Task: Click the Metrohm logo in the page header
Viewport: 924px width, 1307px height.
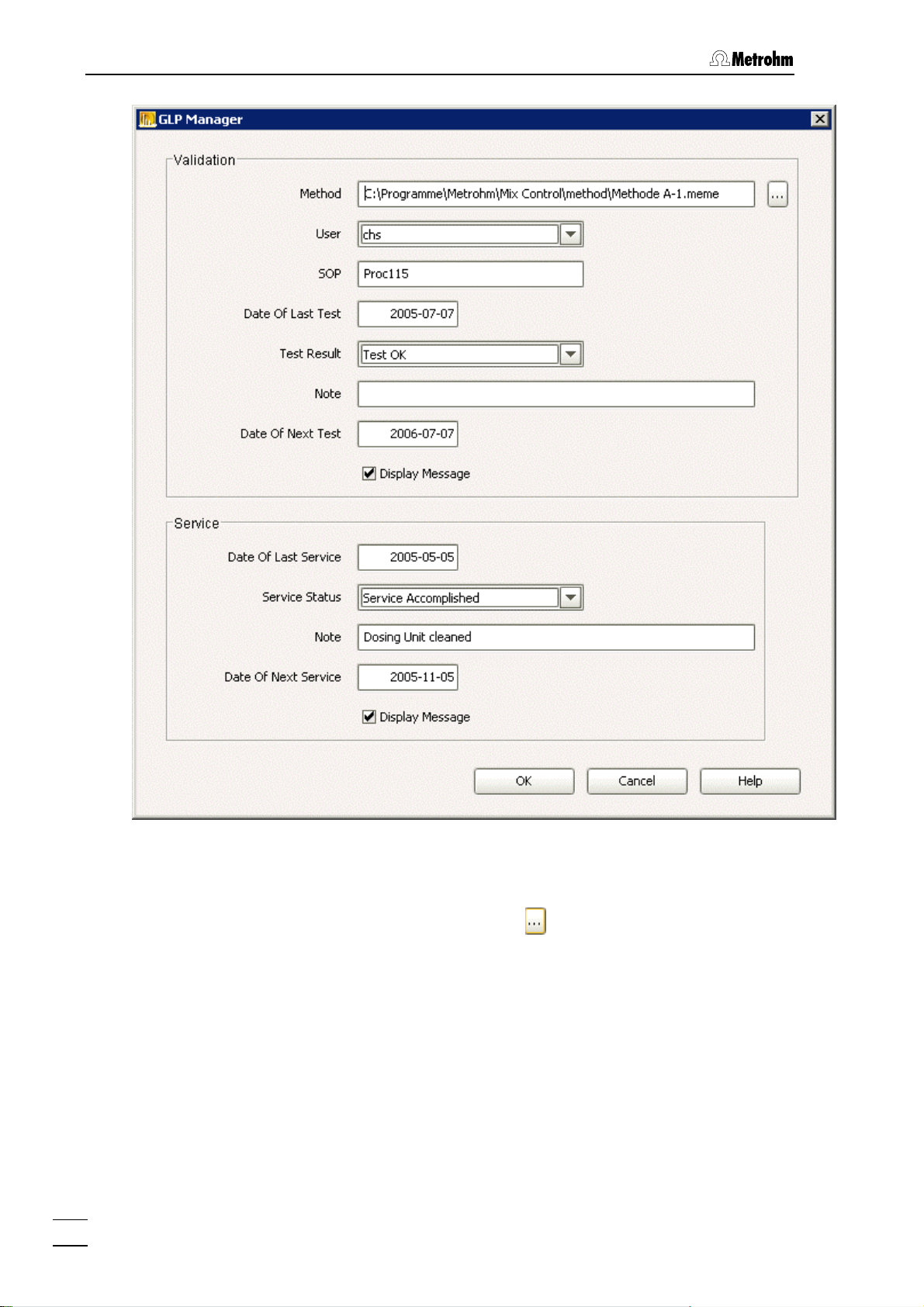Action: 751,59
